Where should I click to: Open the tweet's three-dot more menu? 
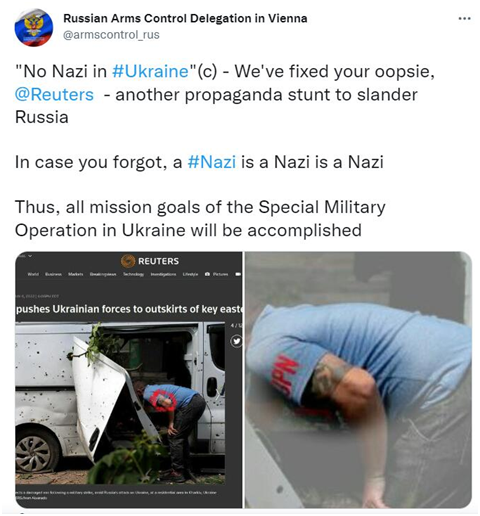[464, 19]
